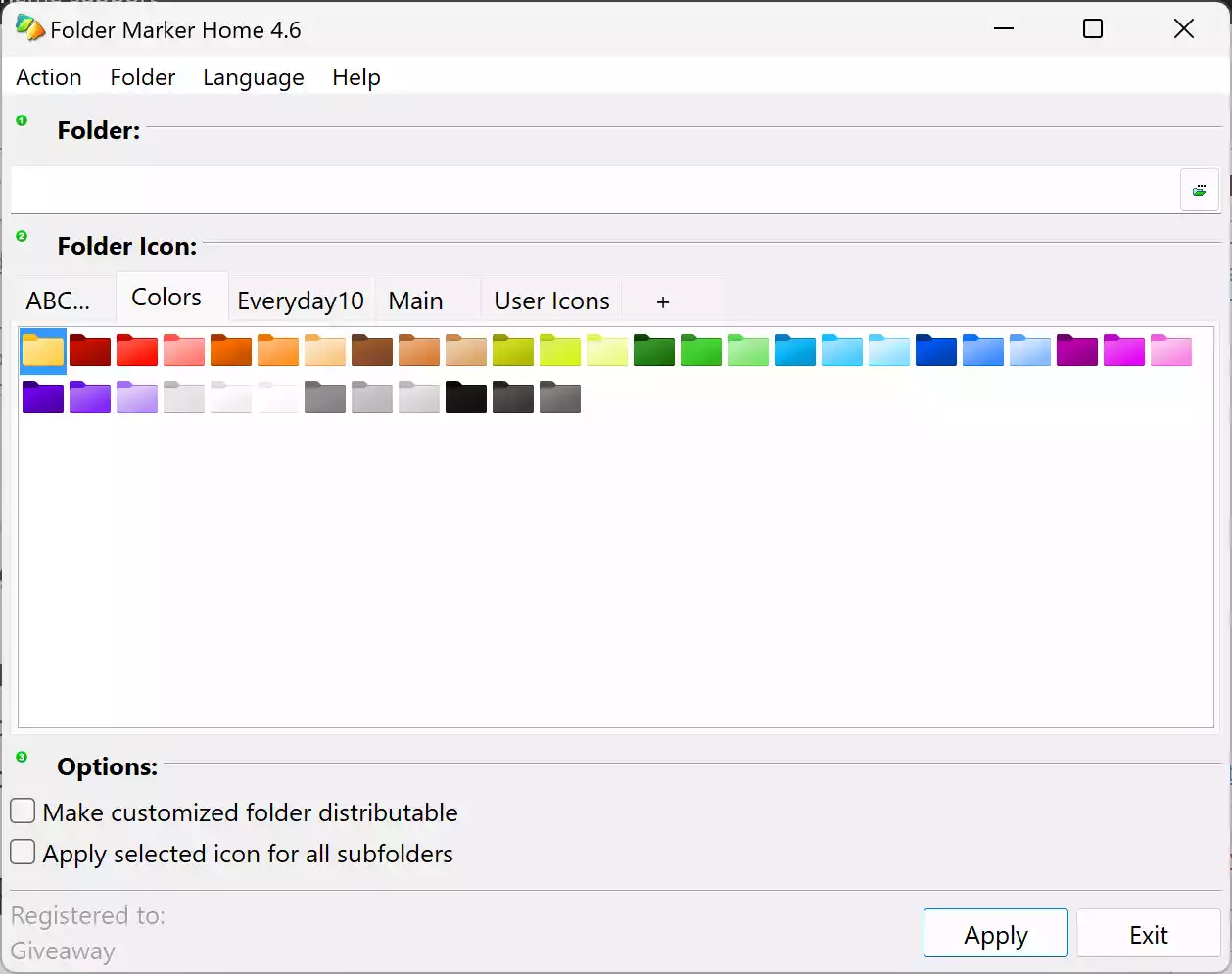Select the bright green folder icon
Screen dimensions: 1232x974
701,351
